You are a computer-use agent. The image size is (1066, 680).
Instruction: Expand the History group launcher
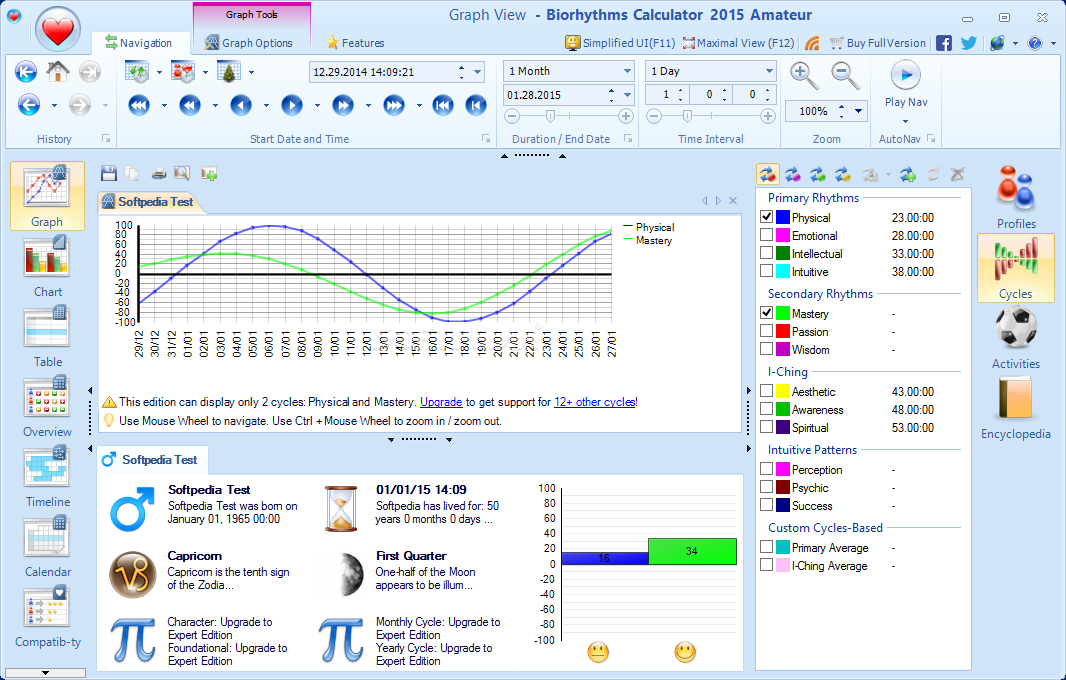[106, 138]
